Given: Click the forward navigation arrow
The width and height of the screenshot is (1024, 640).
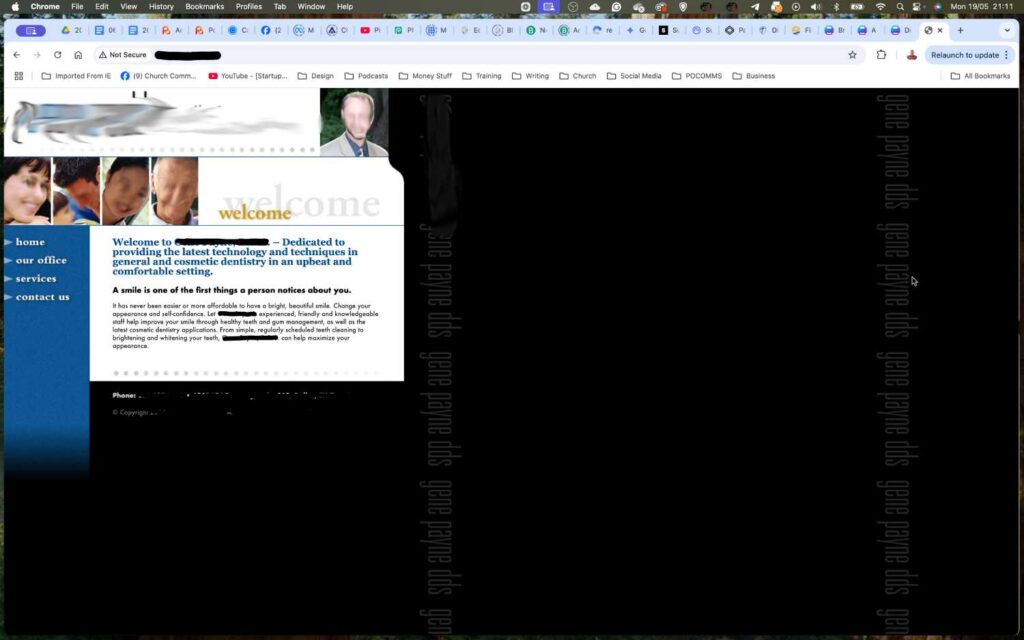Looking at the screenshot, I should [x=36, y=54].
